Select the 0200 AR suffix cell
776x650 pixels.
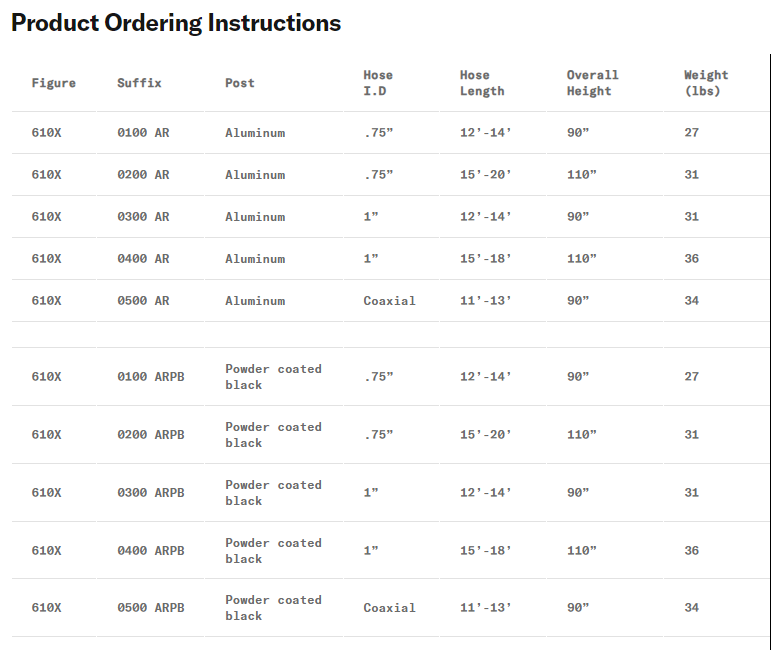pos(143,175)
